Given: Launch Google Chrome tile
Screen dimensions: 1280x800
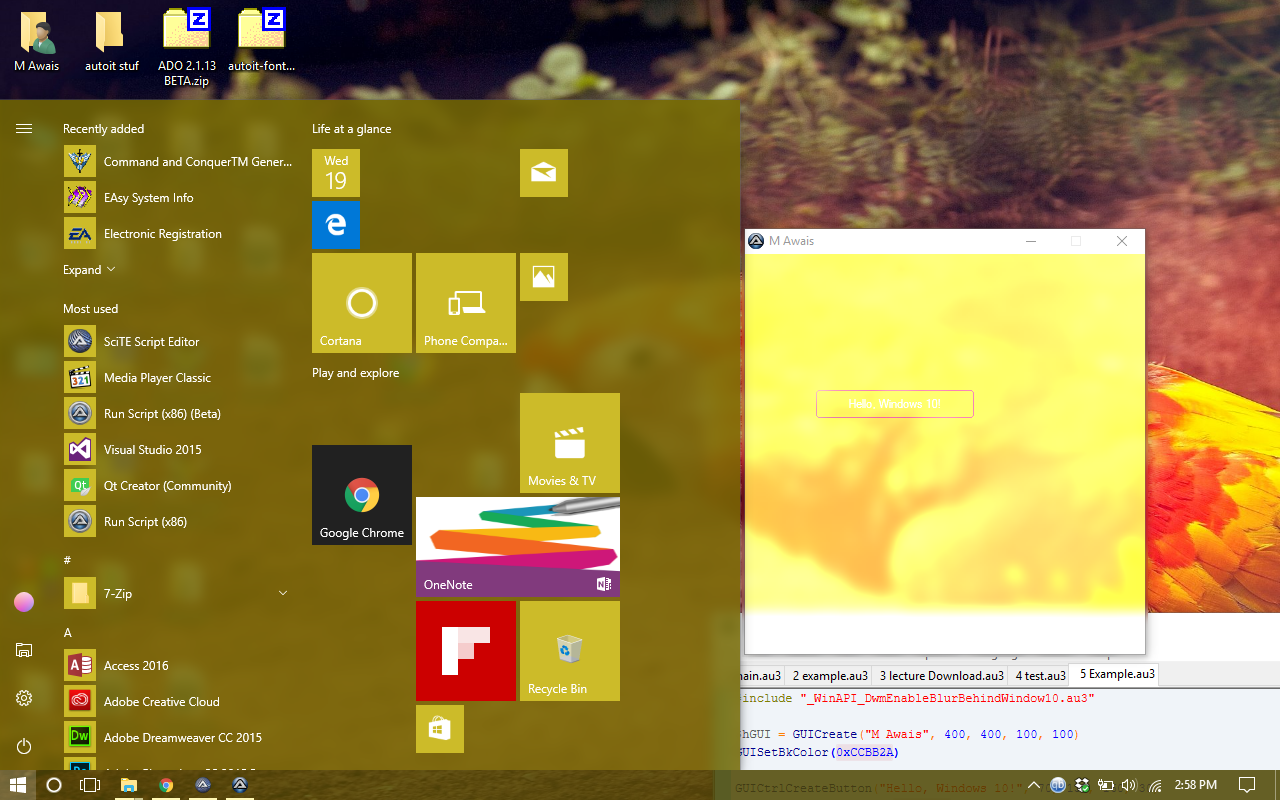Looking at the screenshot, I should tap(362, 495).
